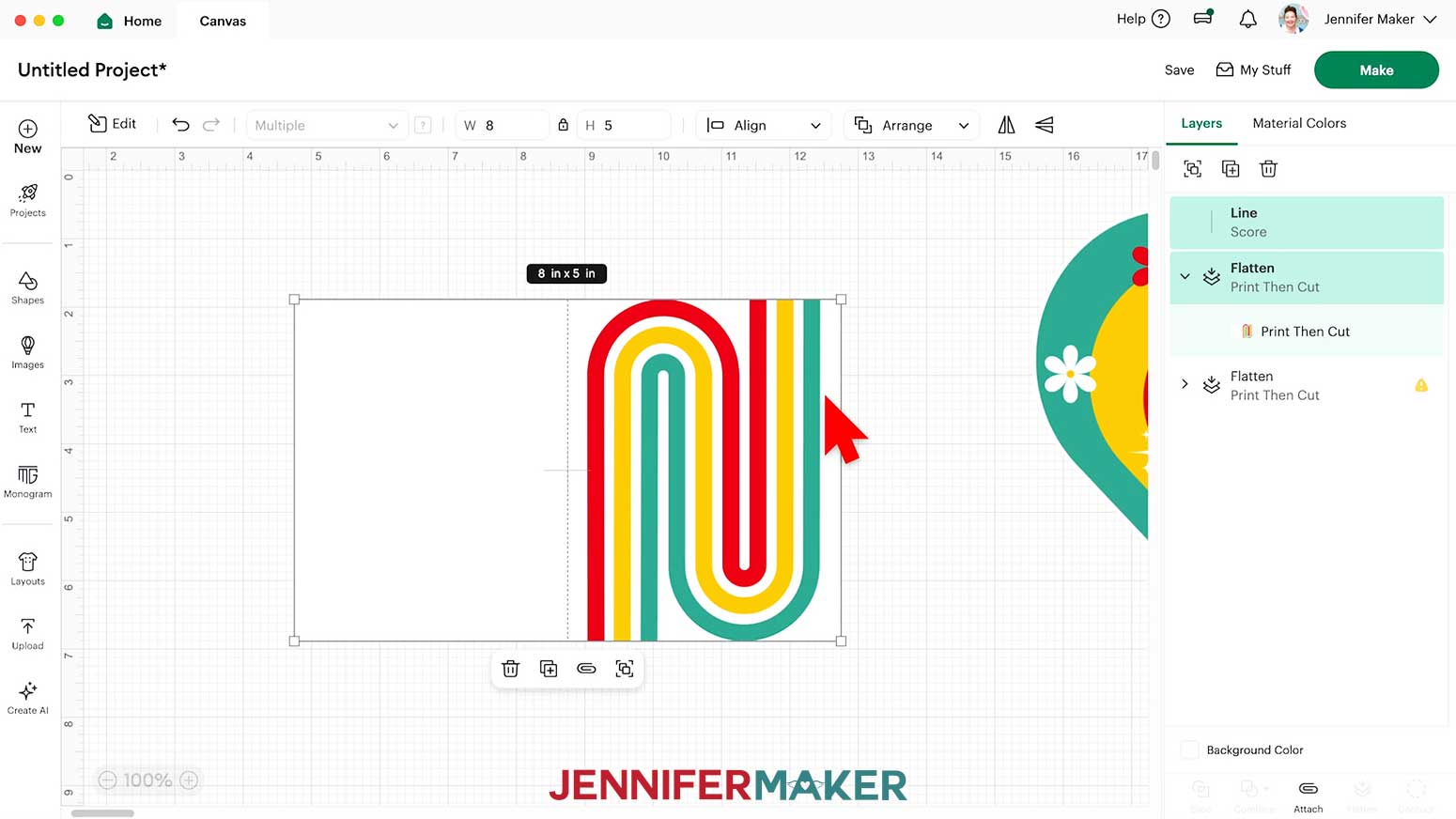
Task: Open the Monogram tool
Action: pos(28,482)
